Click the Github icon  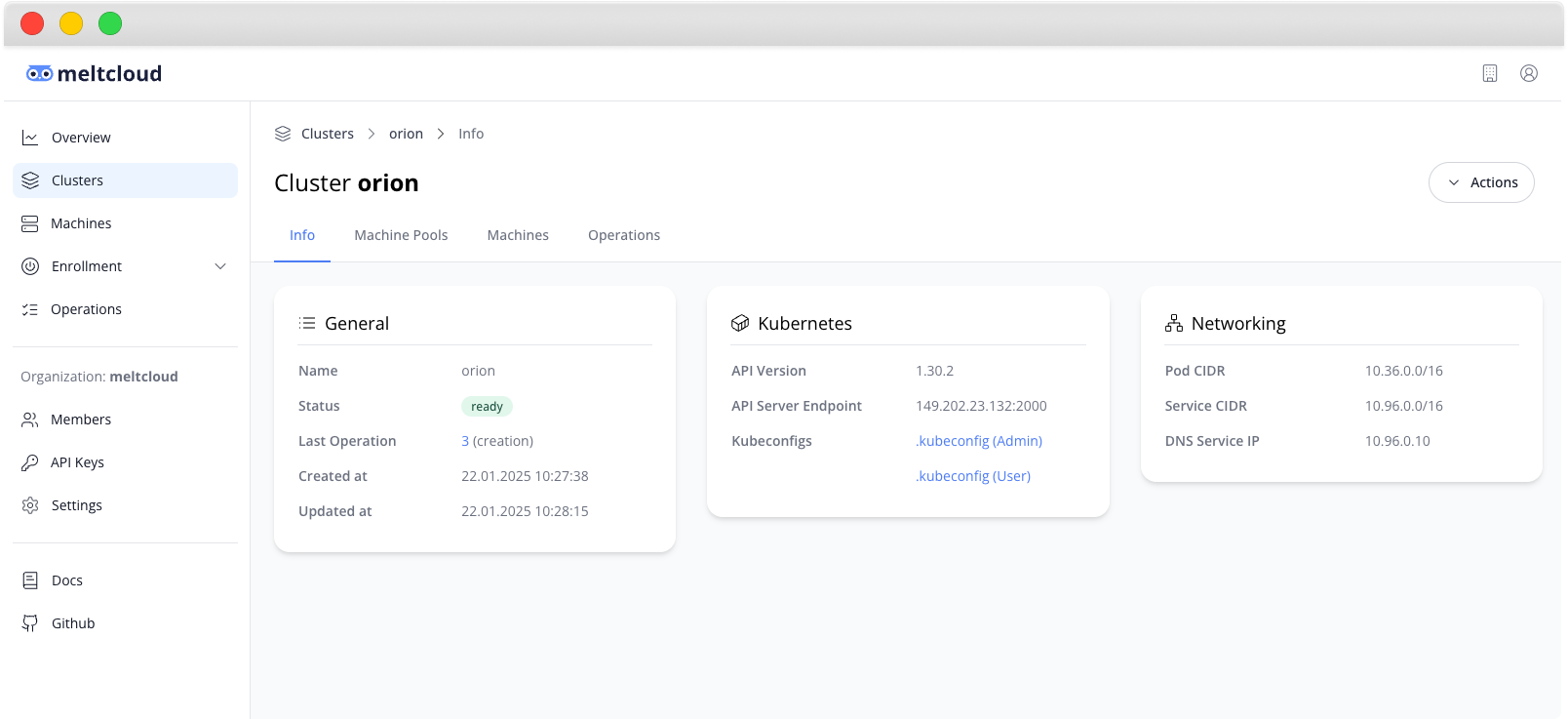click(x=30, y=623)
